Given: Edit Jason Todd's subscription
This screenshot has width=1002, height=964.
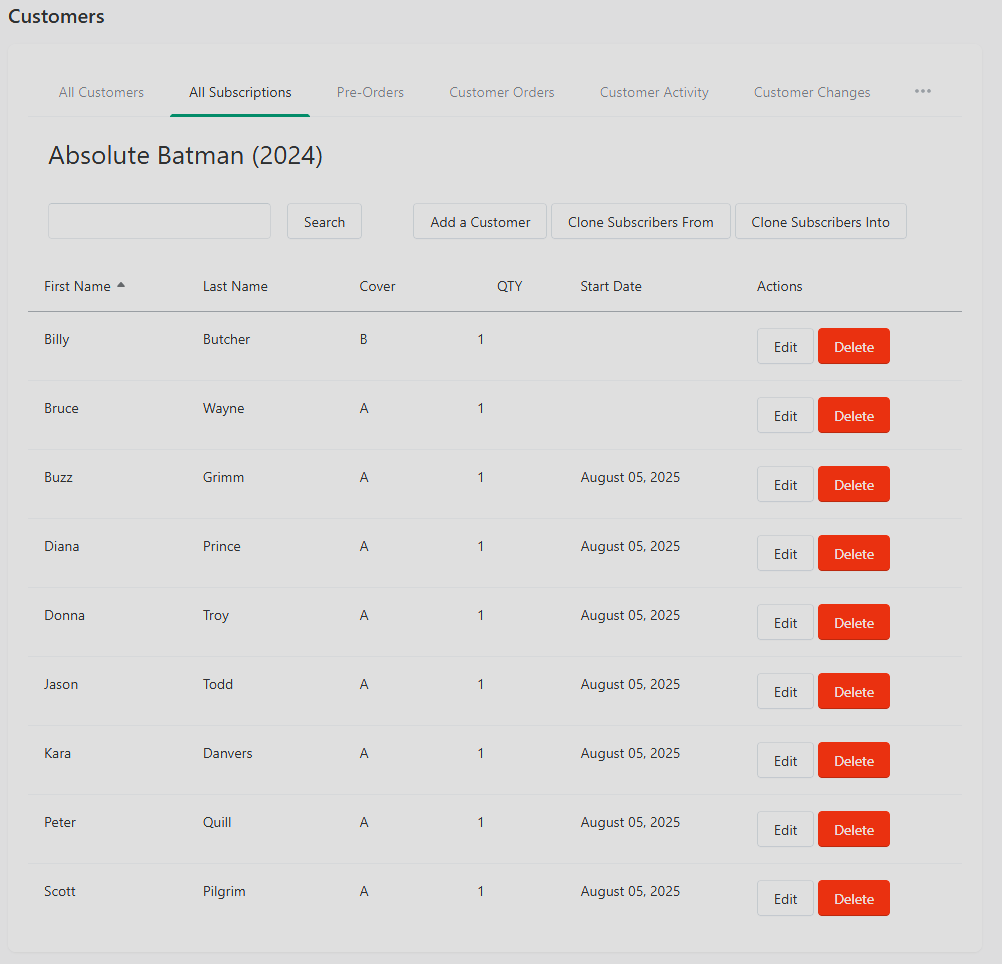Looking at the screenshot, I should click(x=785, y=691).
